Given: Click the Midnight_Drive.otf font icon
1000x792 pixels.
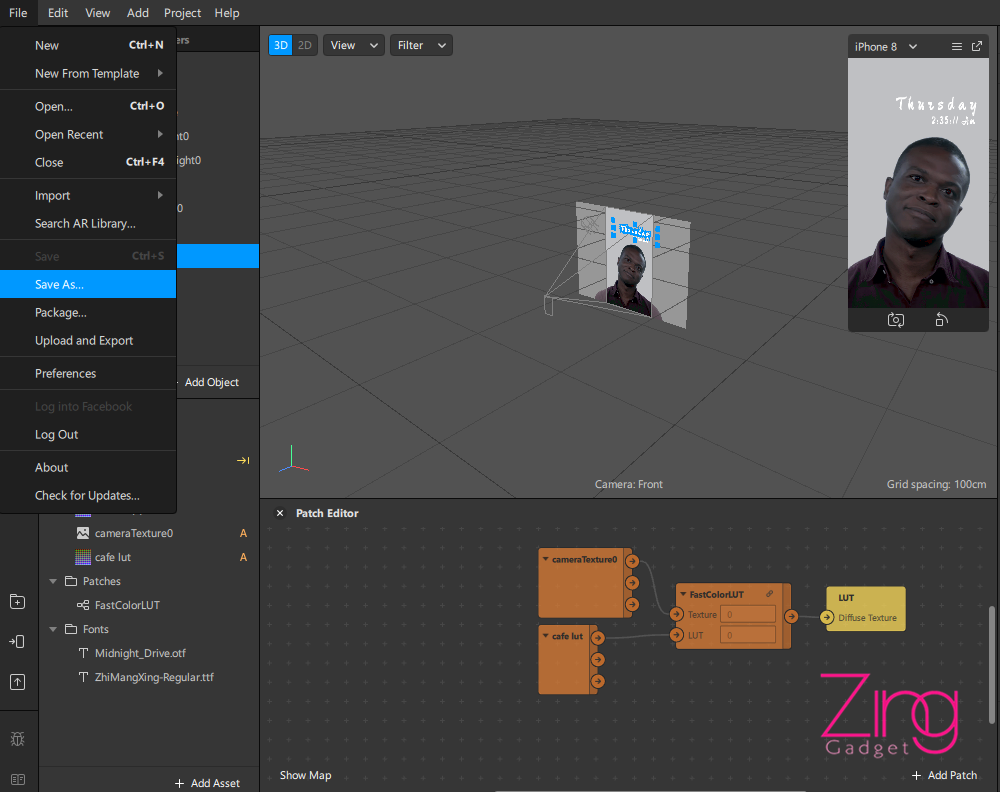Looking at the screenshot, I should click(x=83, y=653).
